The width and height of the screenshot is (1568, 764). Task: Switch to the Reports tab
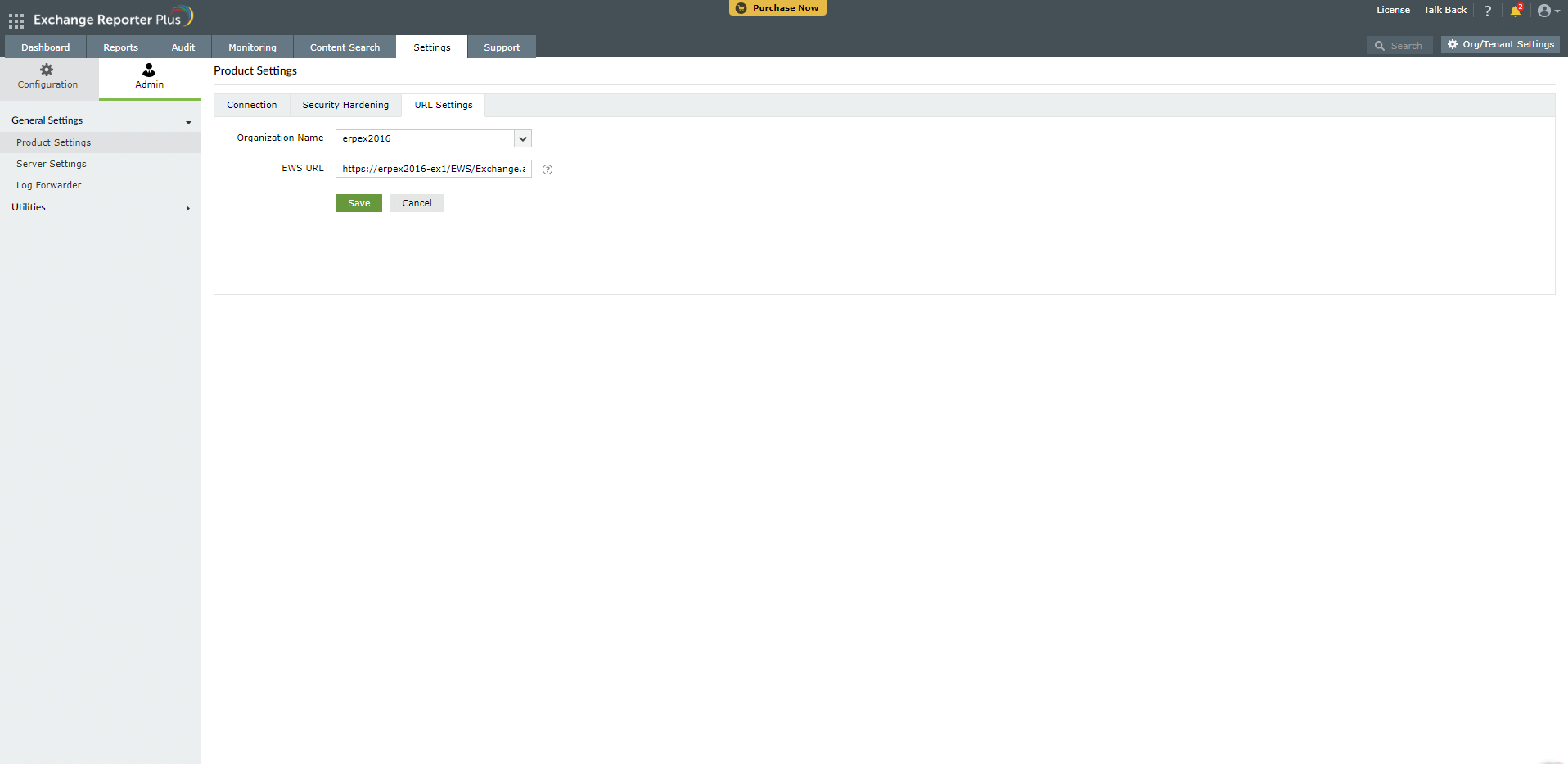tap(121, 47)
